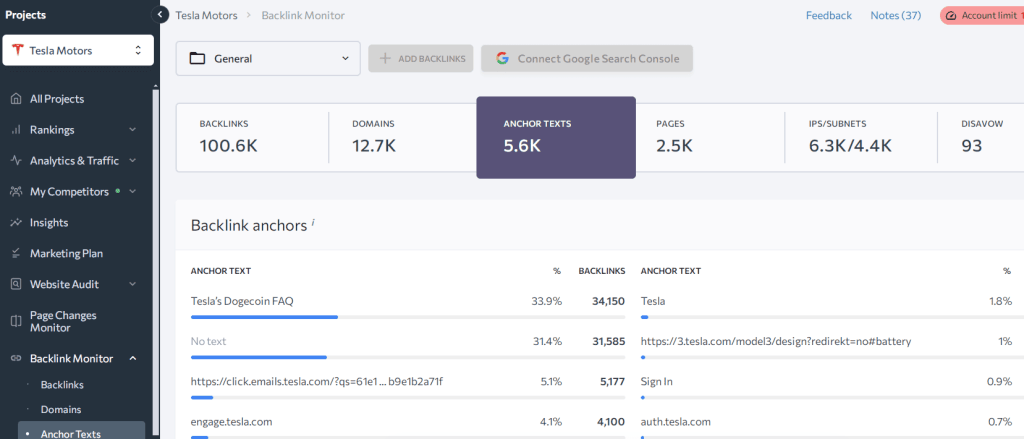The height and width of the screenshot is (439, 1024).
Task: Click the Analytics & Traffic pulse icon
Action: 16,161
